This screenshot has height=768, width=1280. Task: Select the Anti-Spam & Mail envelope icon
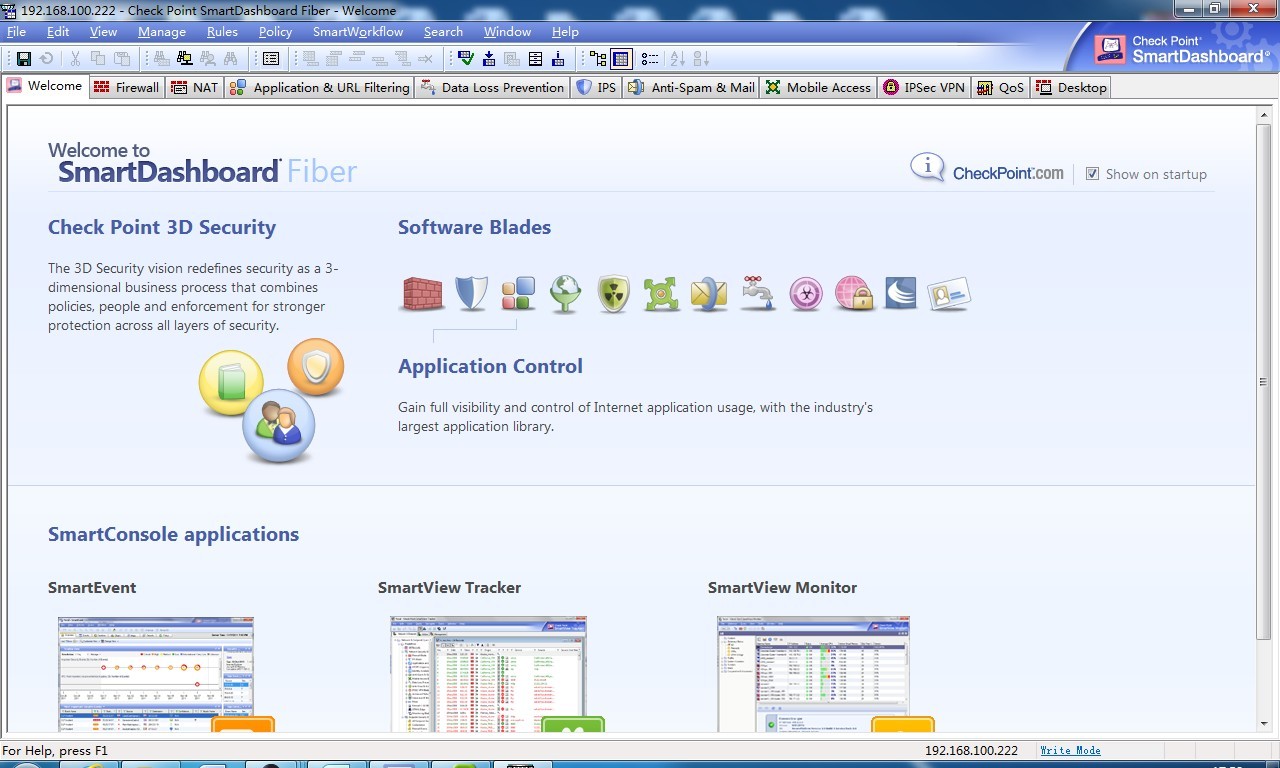(x=709, y=294)
